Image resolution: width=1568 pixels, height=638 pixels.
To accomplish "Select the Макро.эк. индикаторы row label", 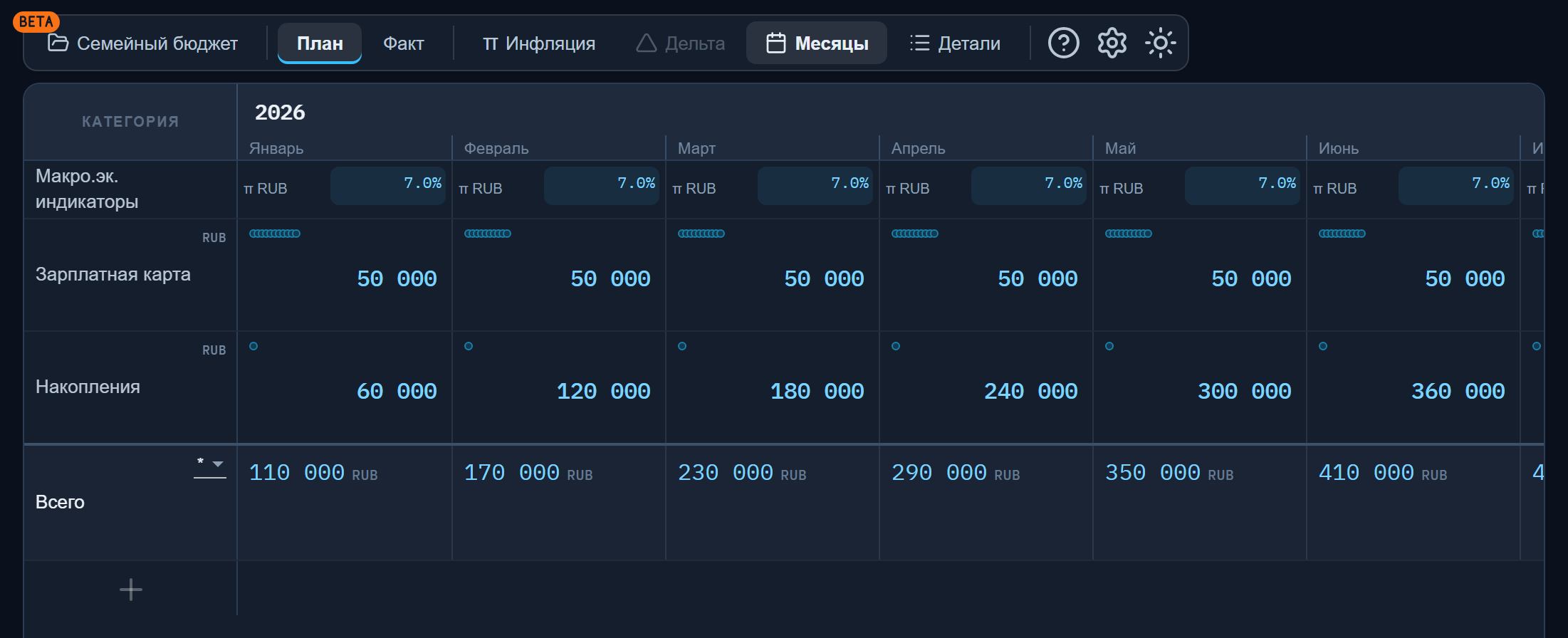I will 87,189.
